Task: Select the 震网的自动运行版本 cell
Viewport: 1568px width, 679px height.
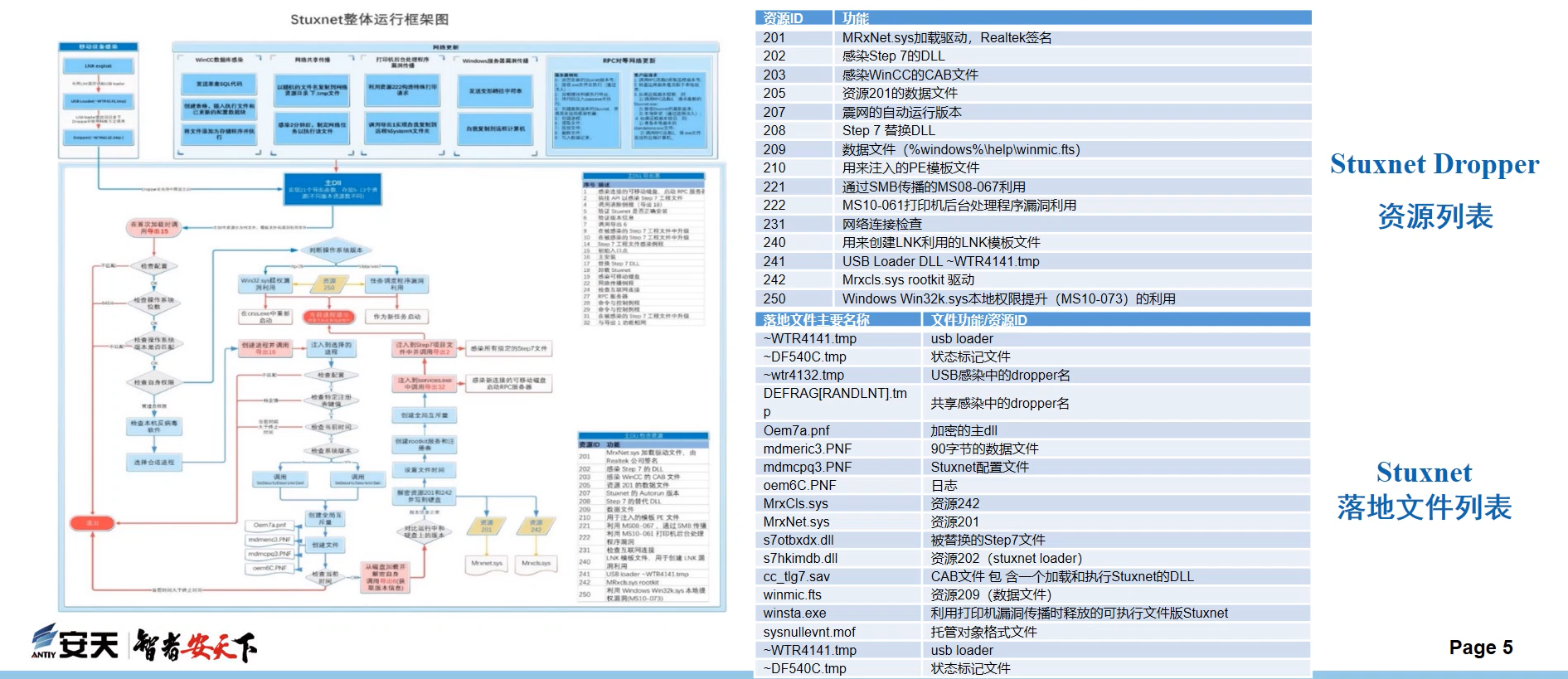Action: point(1073,112)
